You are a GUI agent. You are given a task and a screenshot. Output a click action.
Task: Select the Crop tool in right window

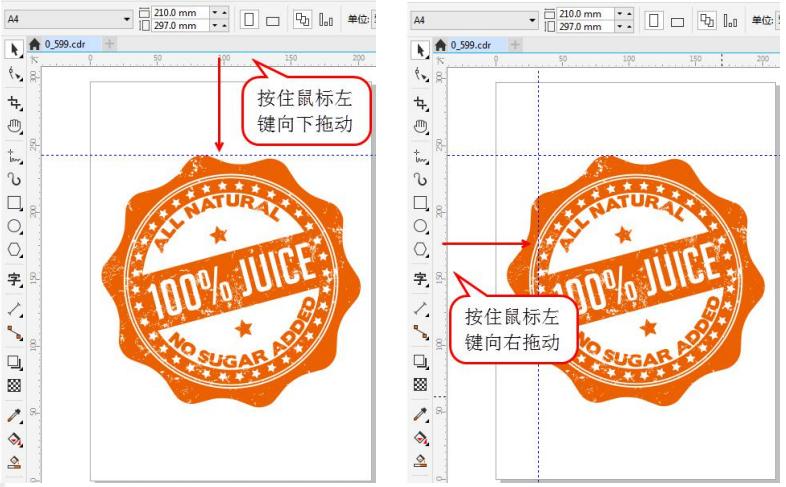click(421, 103)
